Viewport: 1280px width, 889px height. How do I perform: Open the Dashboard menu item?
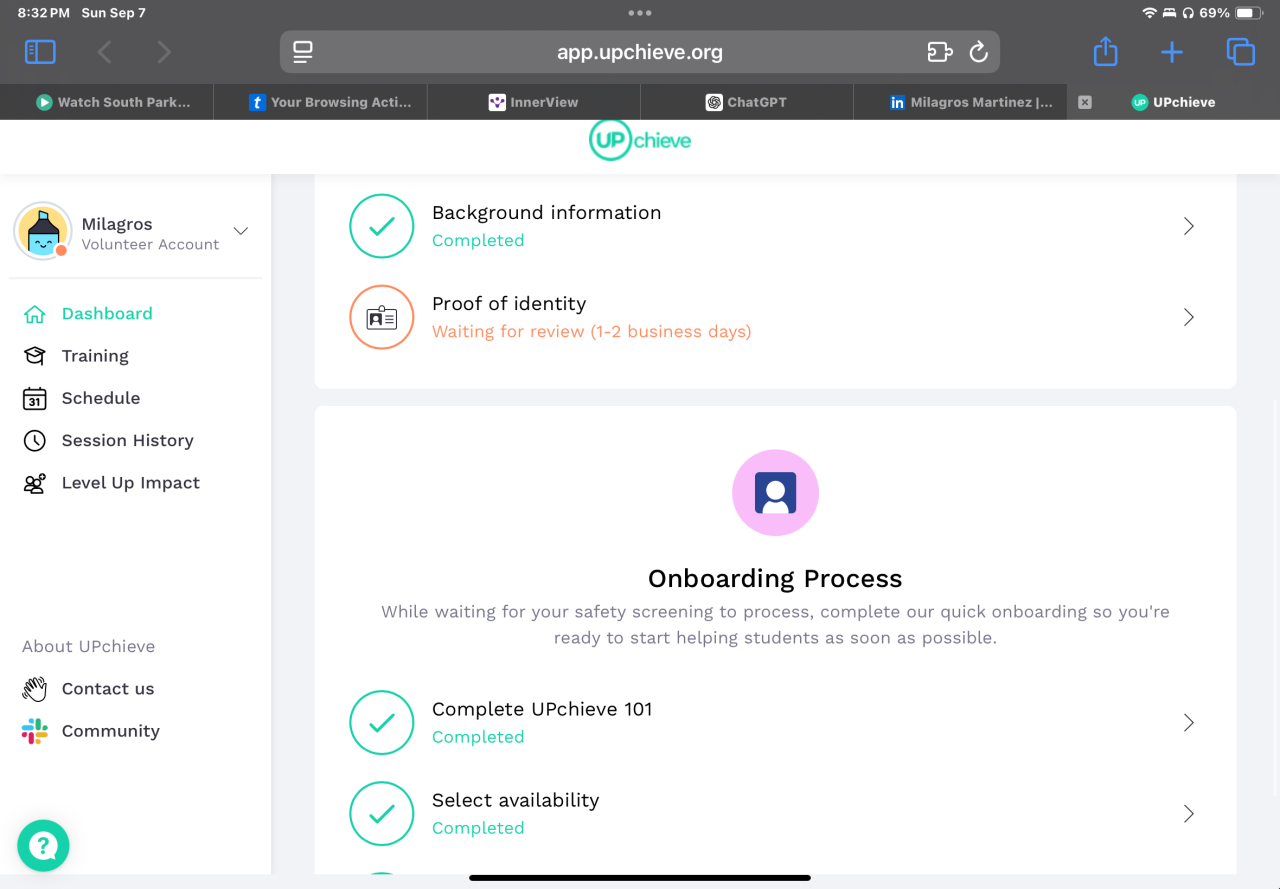click(107, 314)
